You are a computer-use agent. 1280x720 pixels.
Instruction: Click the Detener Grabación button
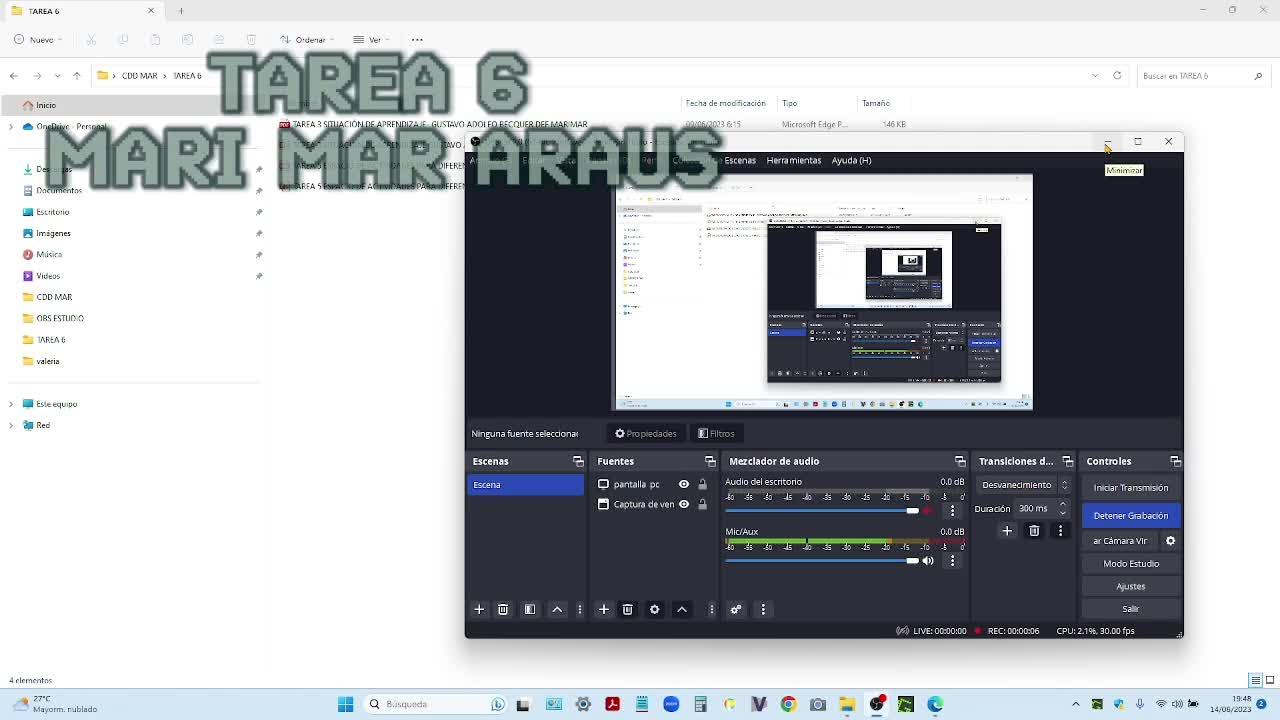pos(1130,515)
